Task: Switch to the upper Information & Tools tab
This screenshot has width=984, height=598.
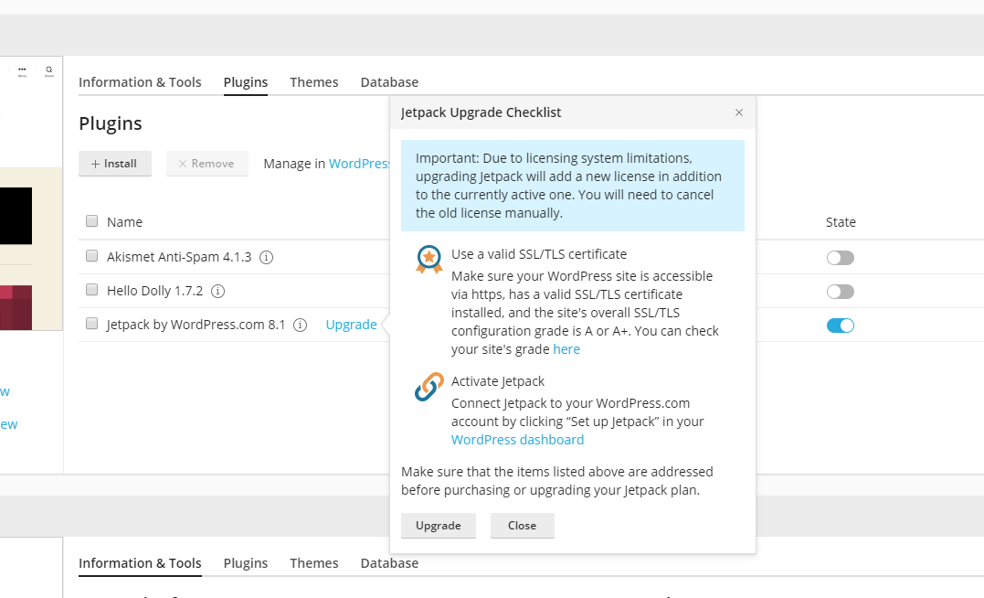Action: click(x=140, y=82)
